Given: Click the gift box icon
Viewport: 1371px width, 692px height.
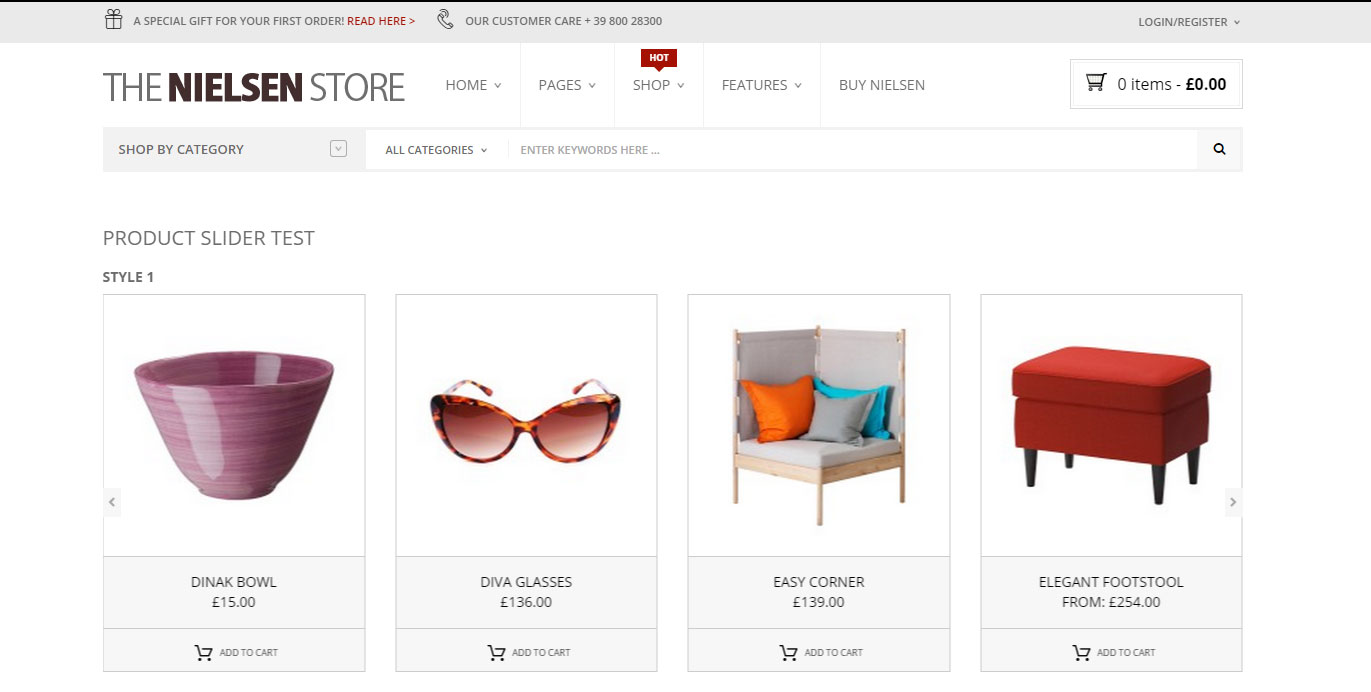Looking at the screenshot, I should click(x=114, y=20).
